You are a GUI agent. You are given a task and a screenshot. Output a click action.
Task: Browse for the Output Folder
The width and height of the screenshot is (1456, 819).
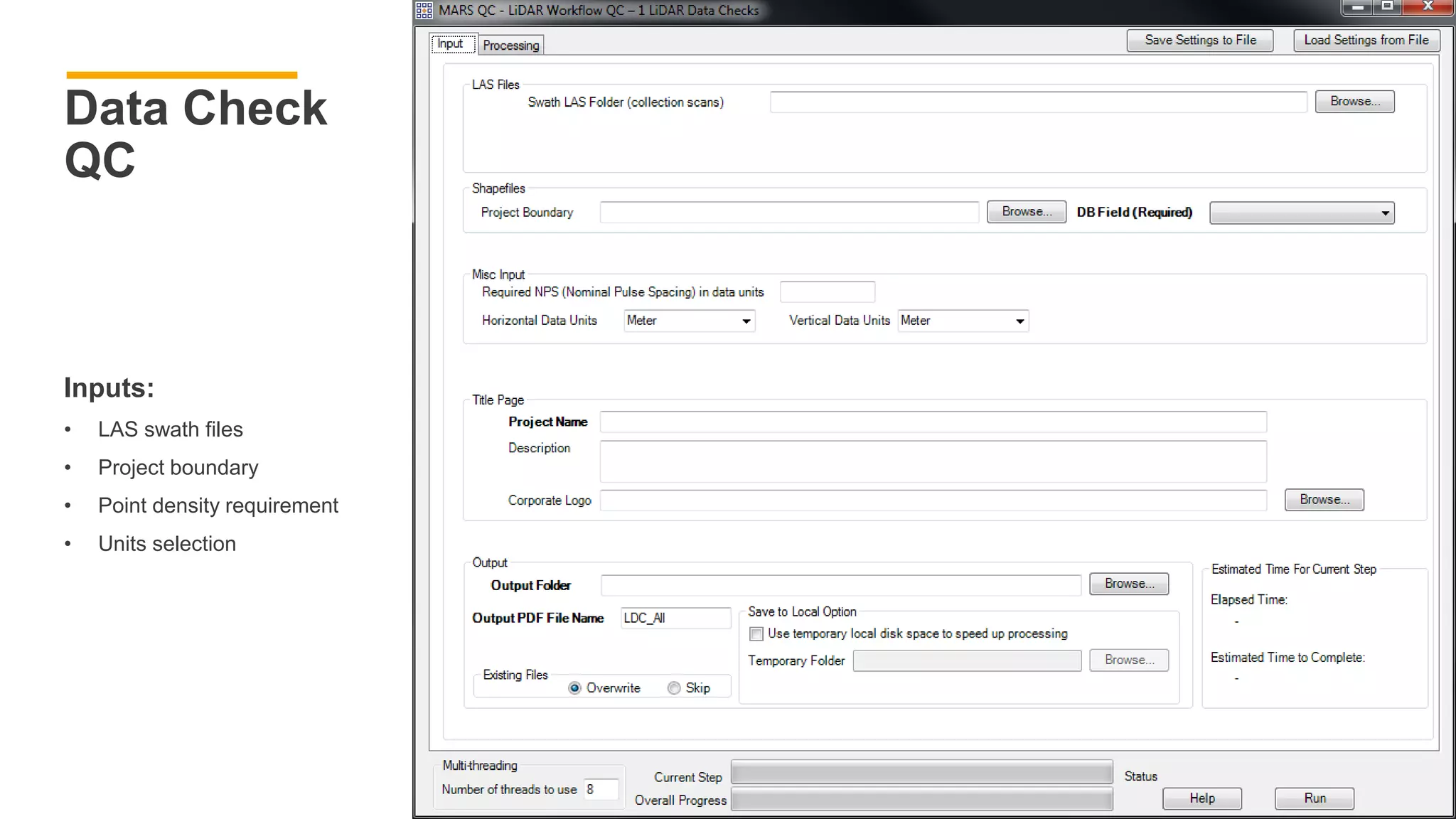[1128, 584]
